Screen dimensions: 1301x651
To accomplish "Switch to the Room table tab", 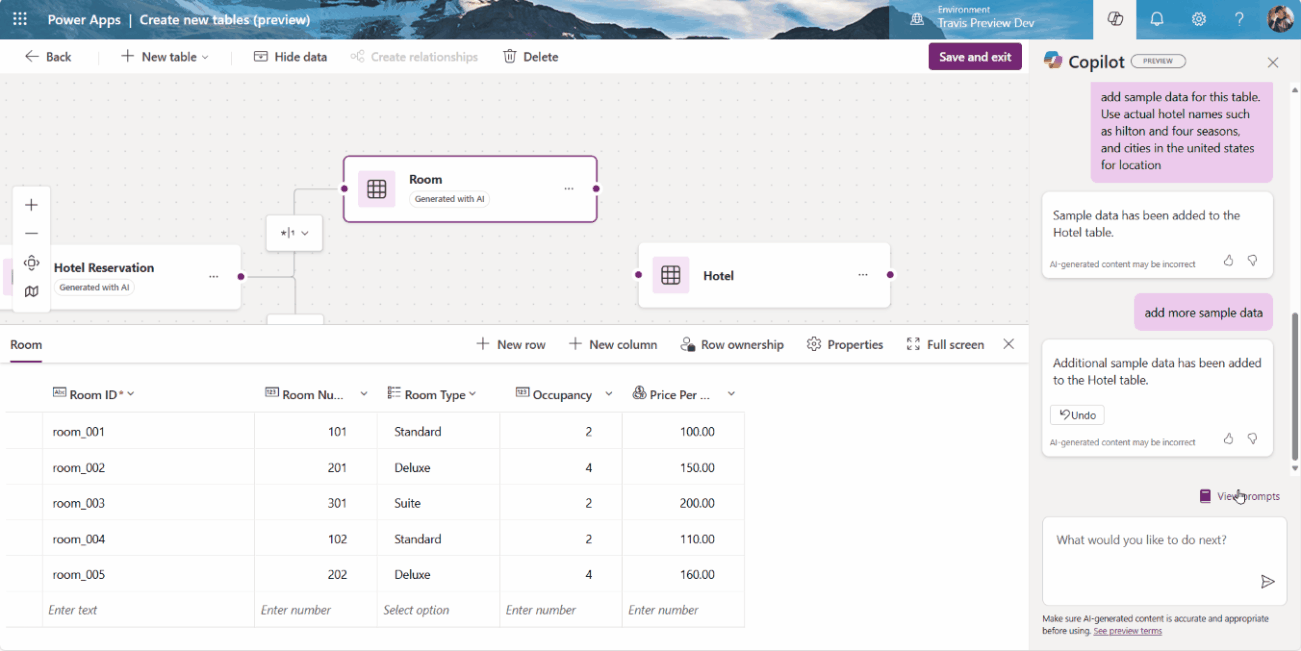I will click(26, 345).
